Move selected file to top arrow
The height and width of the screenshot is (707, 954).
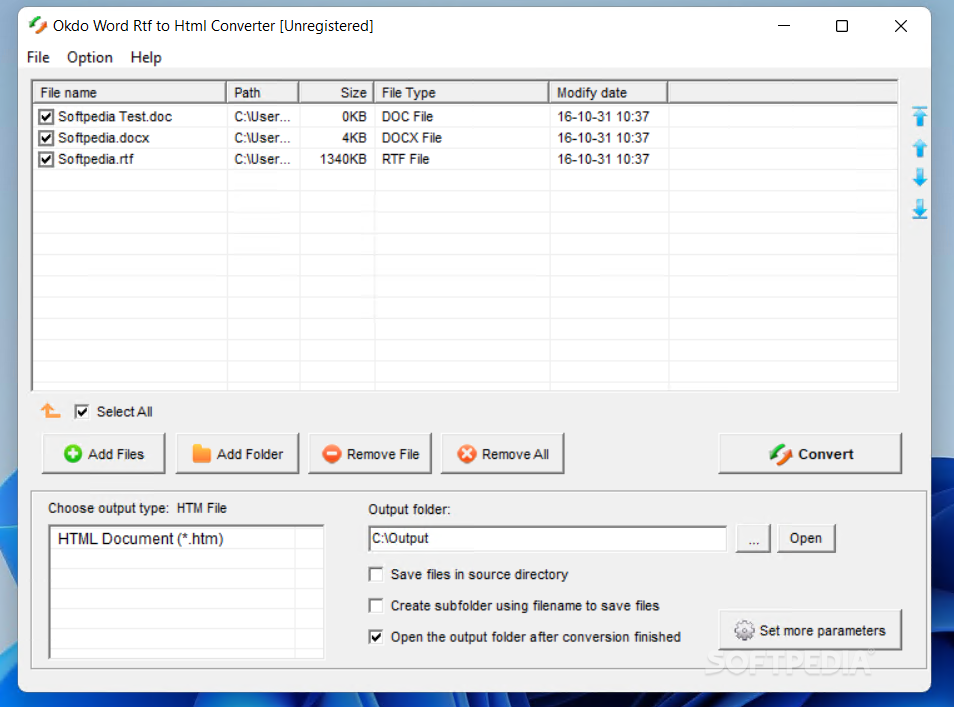click(x=919, y=116)
